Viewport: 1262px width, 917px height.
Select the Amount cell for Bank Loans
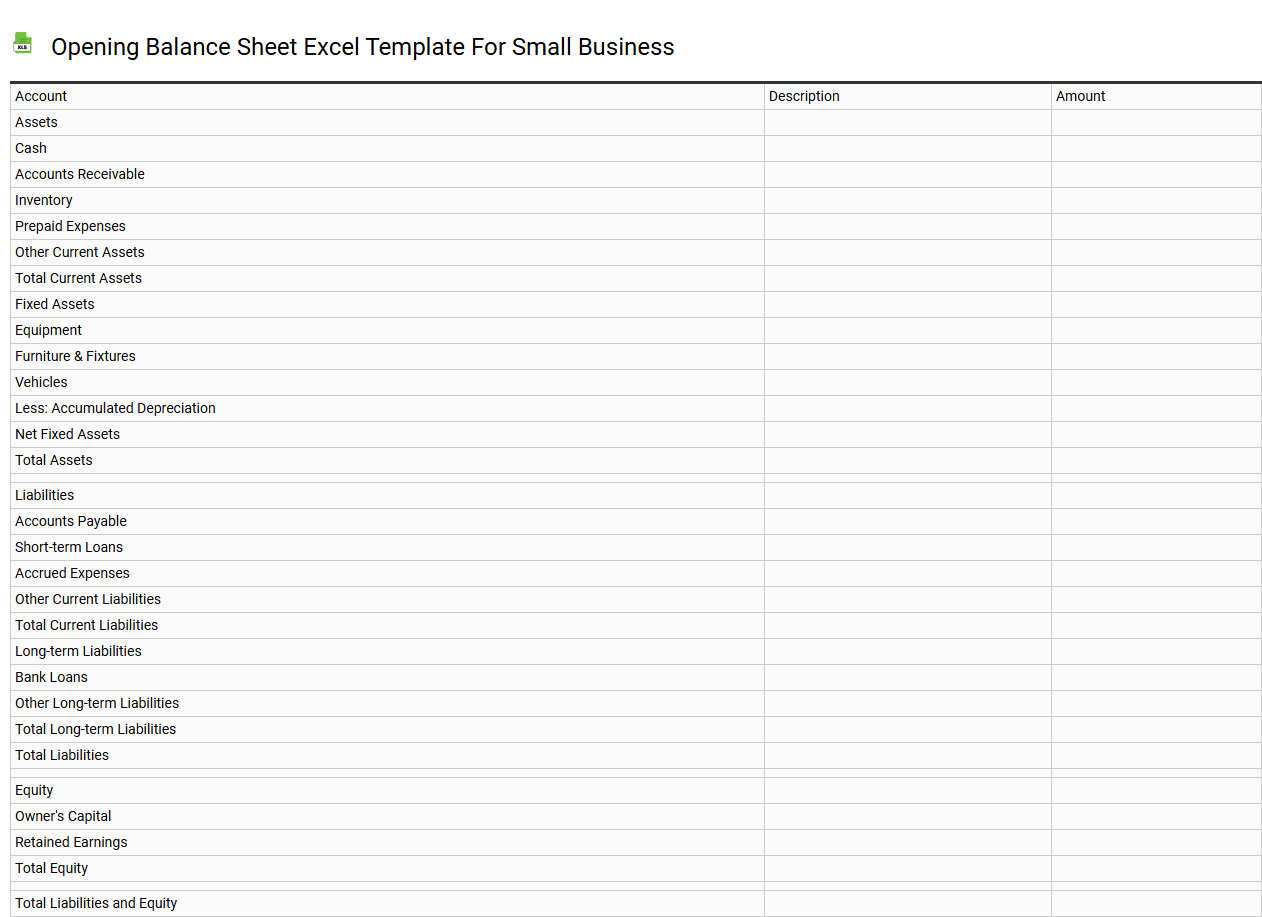tap(1155, 677)
